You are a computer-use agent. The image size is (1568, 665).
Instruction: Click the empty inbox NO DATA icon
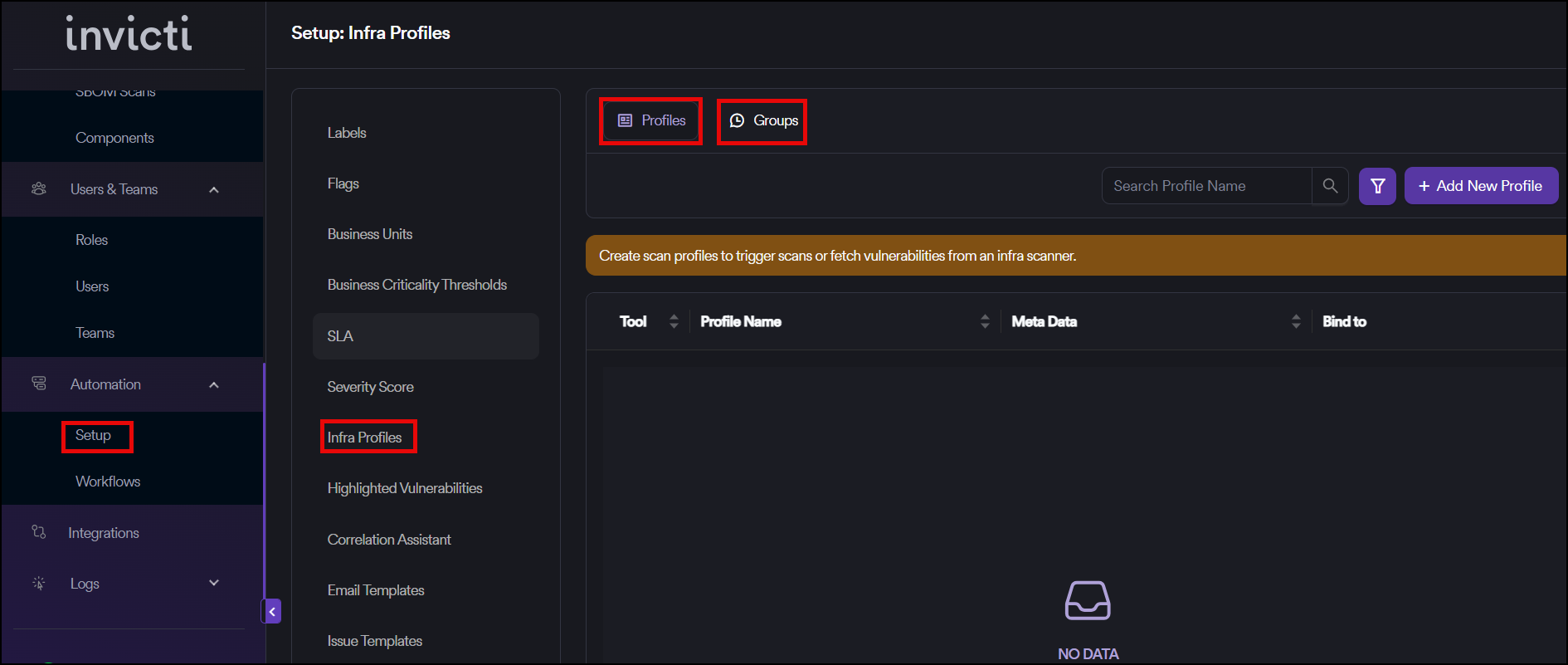(1087, 600)
